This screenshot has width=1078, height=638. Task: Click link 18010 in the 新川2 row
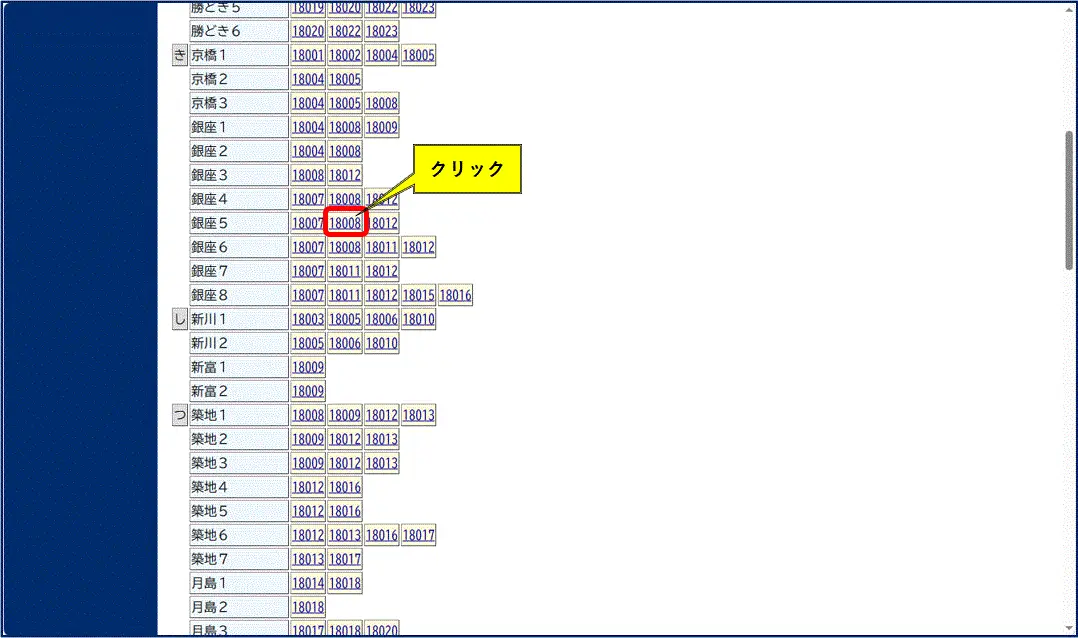point(381,343)
